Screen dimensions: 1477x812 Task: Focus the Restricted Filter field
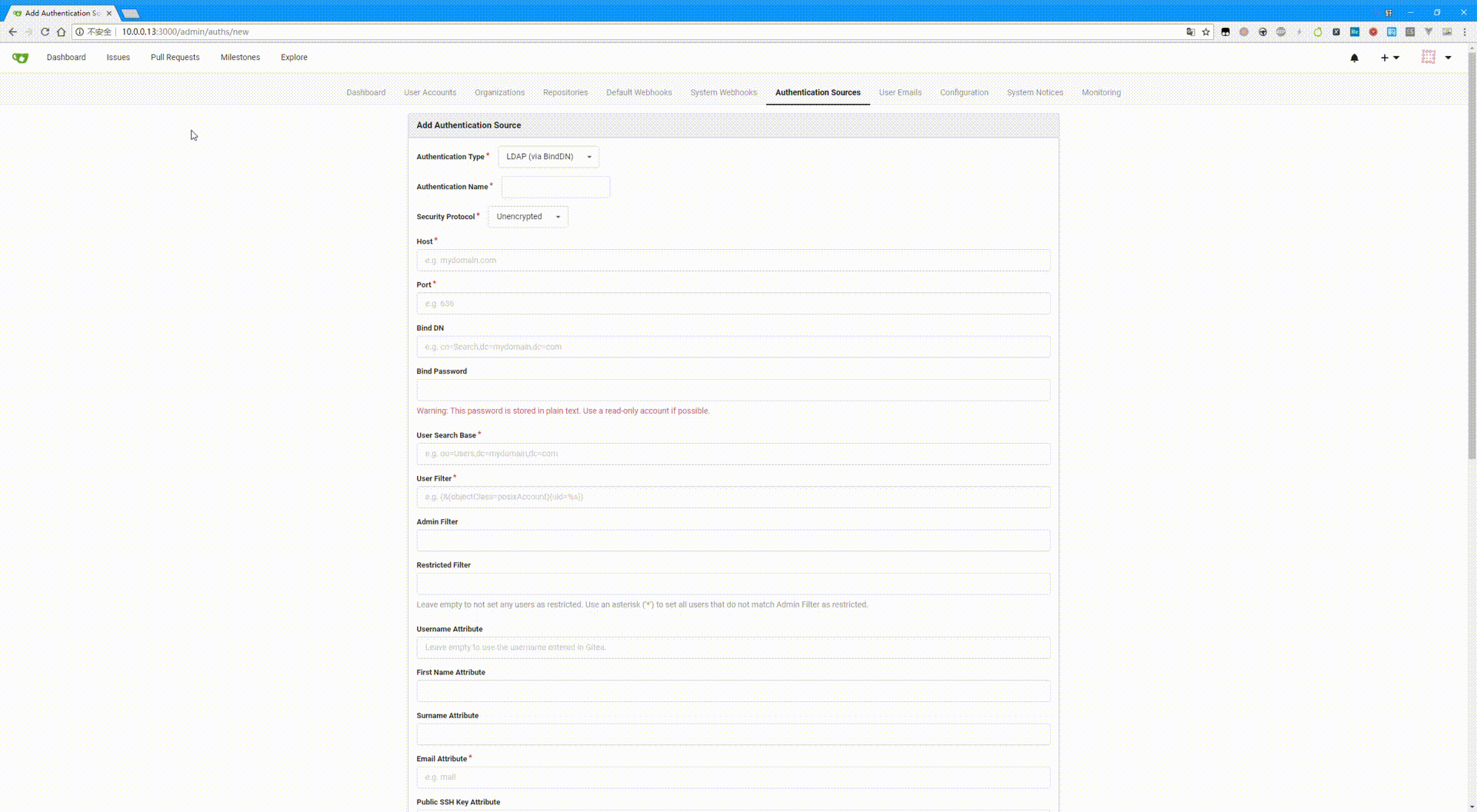733,584
